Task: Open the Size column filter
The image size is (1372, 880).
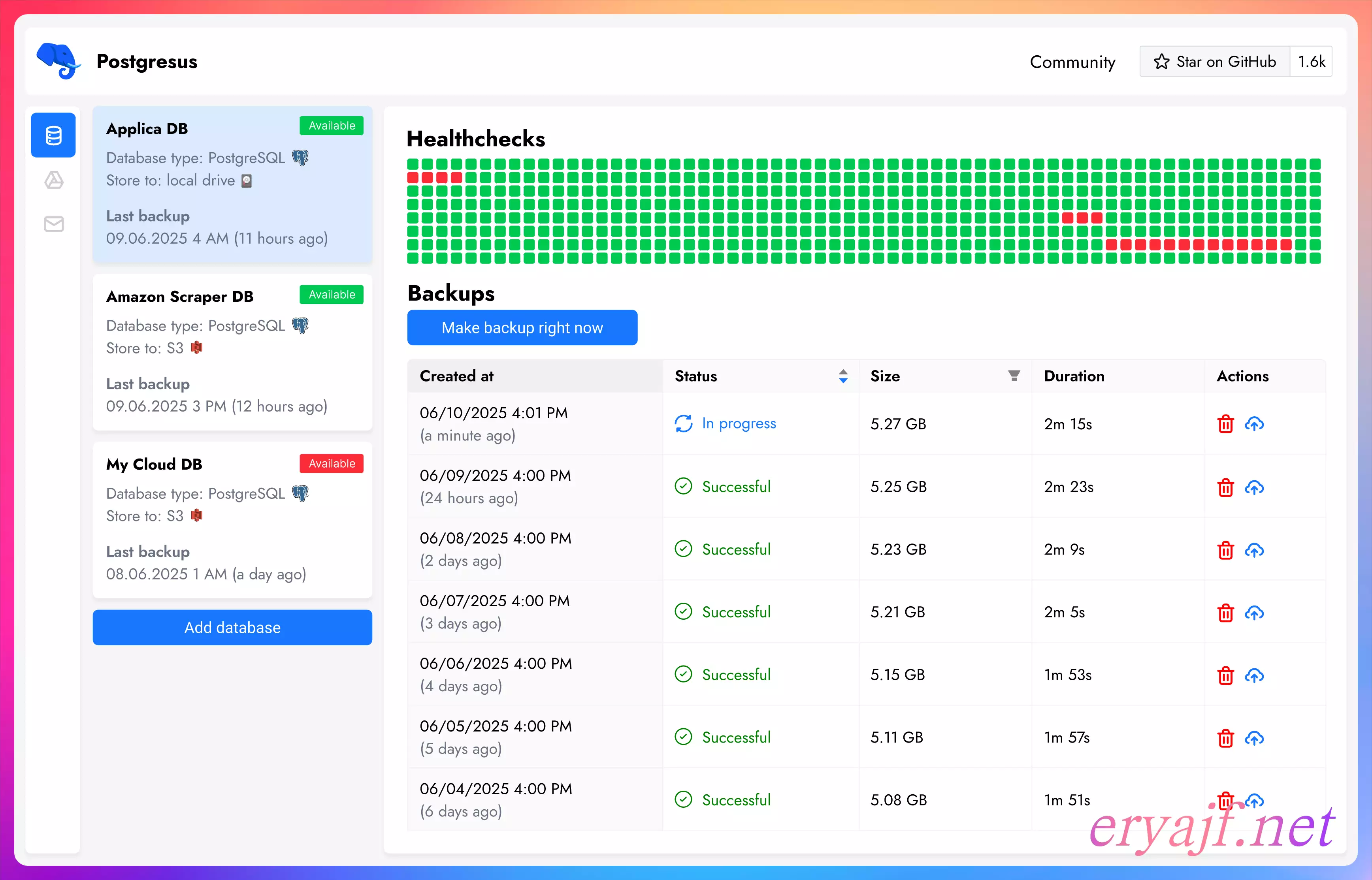Action: (1014, 376)
